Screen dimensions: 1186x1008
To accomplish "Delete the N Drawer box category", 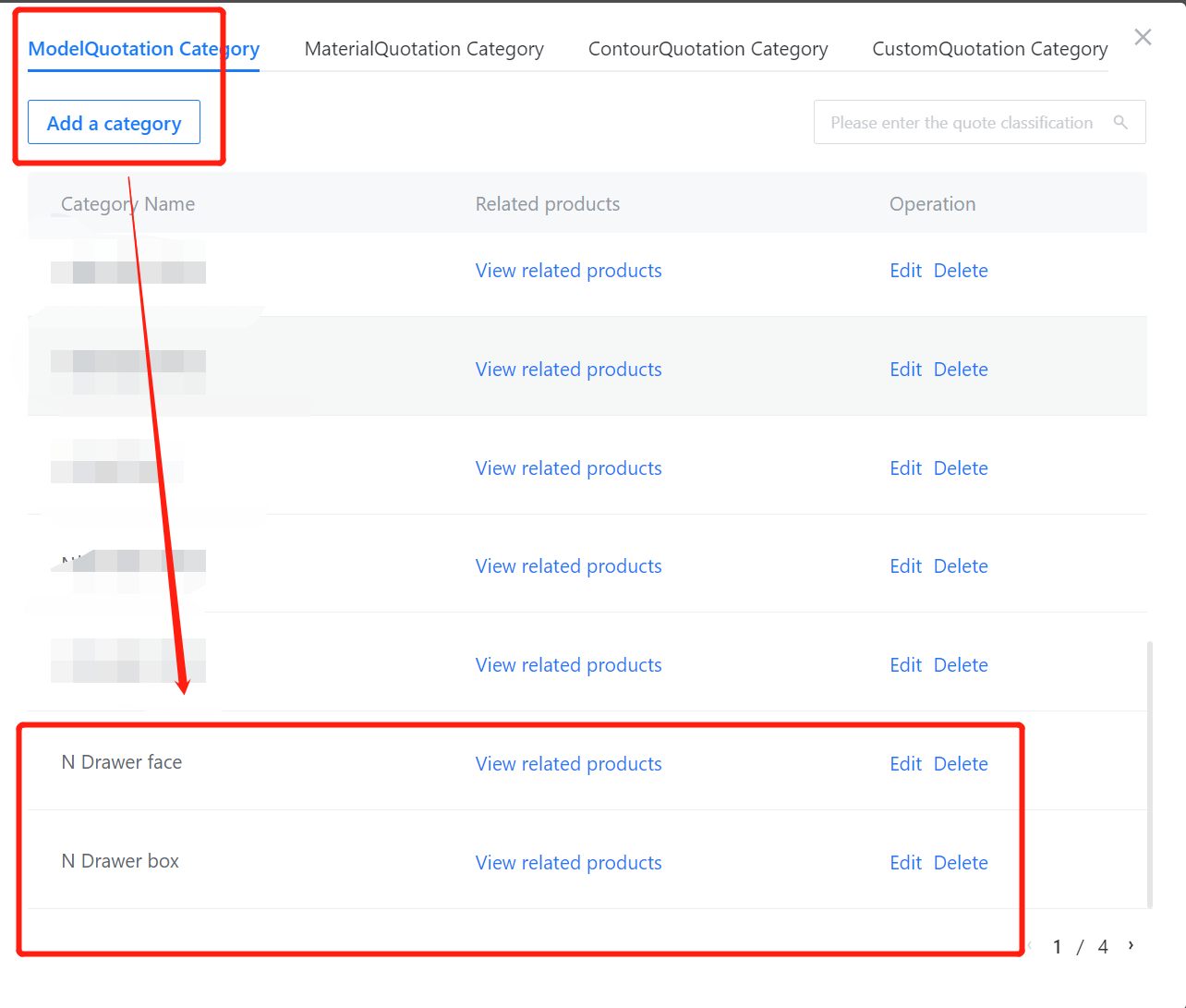I will click(961, 863).
